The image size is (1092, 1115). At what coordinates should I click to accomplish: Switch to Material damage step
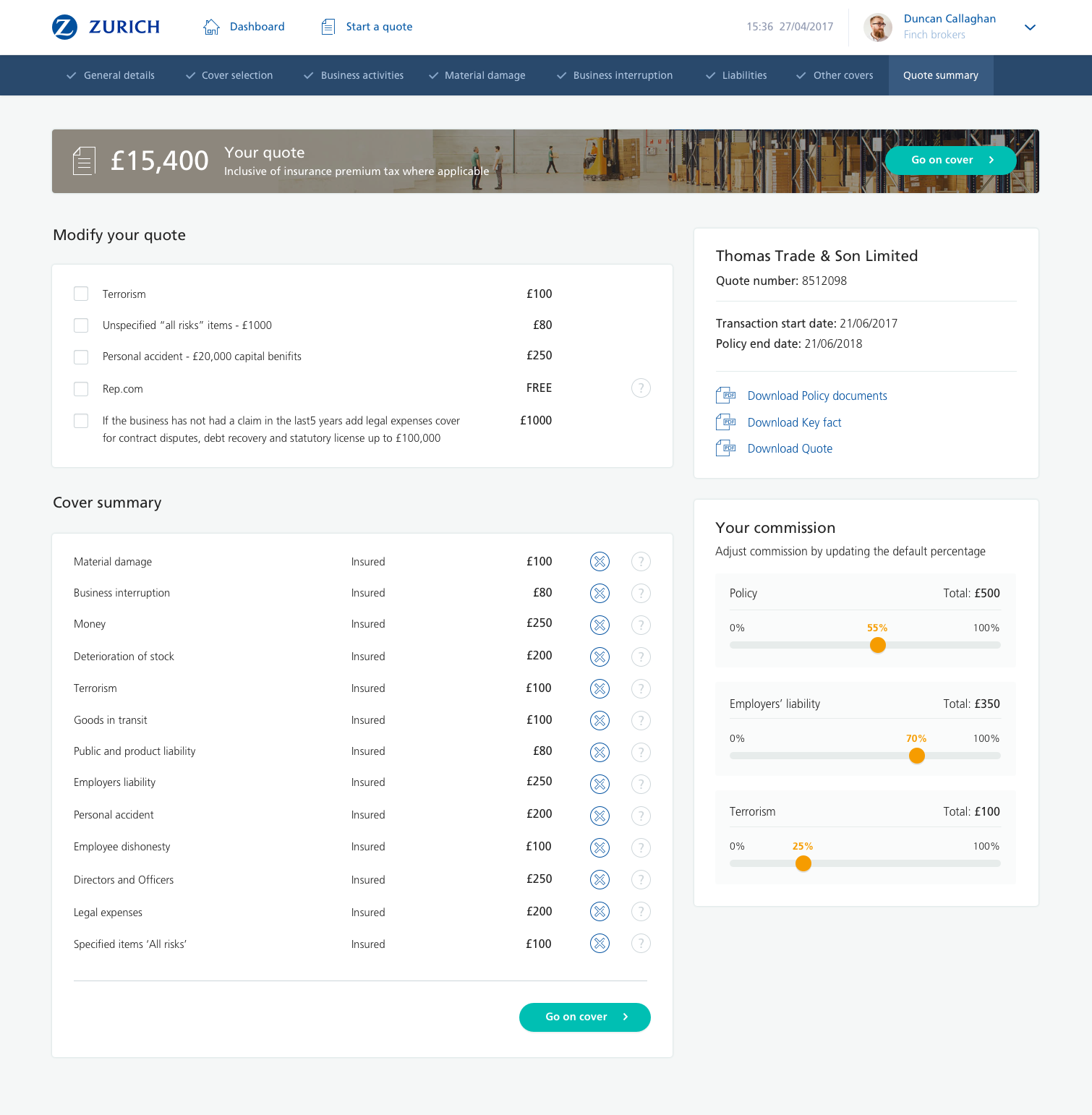click(x=477, y=75)
